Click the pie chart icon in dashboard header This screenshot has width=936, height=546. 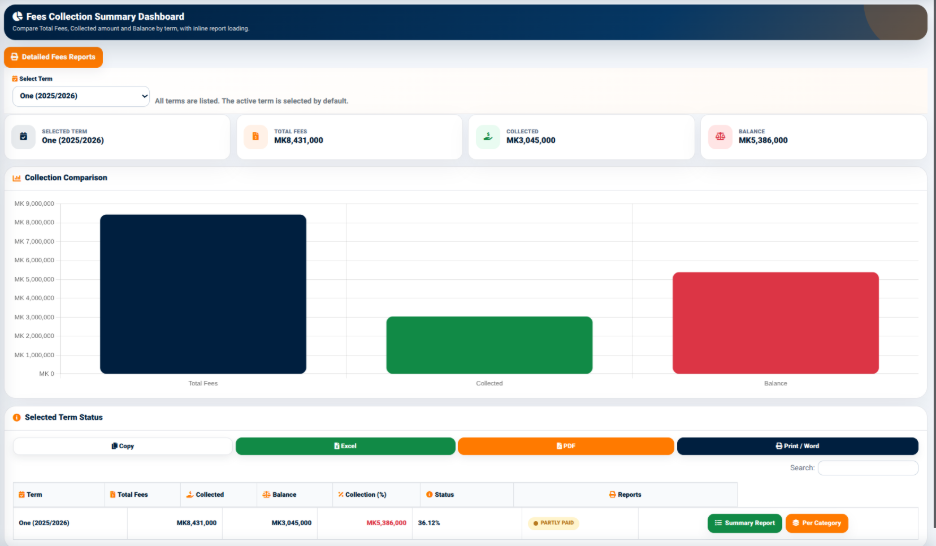[x=17, y=17]
